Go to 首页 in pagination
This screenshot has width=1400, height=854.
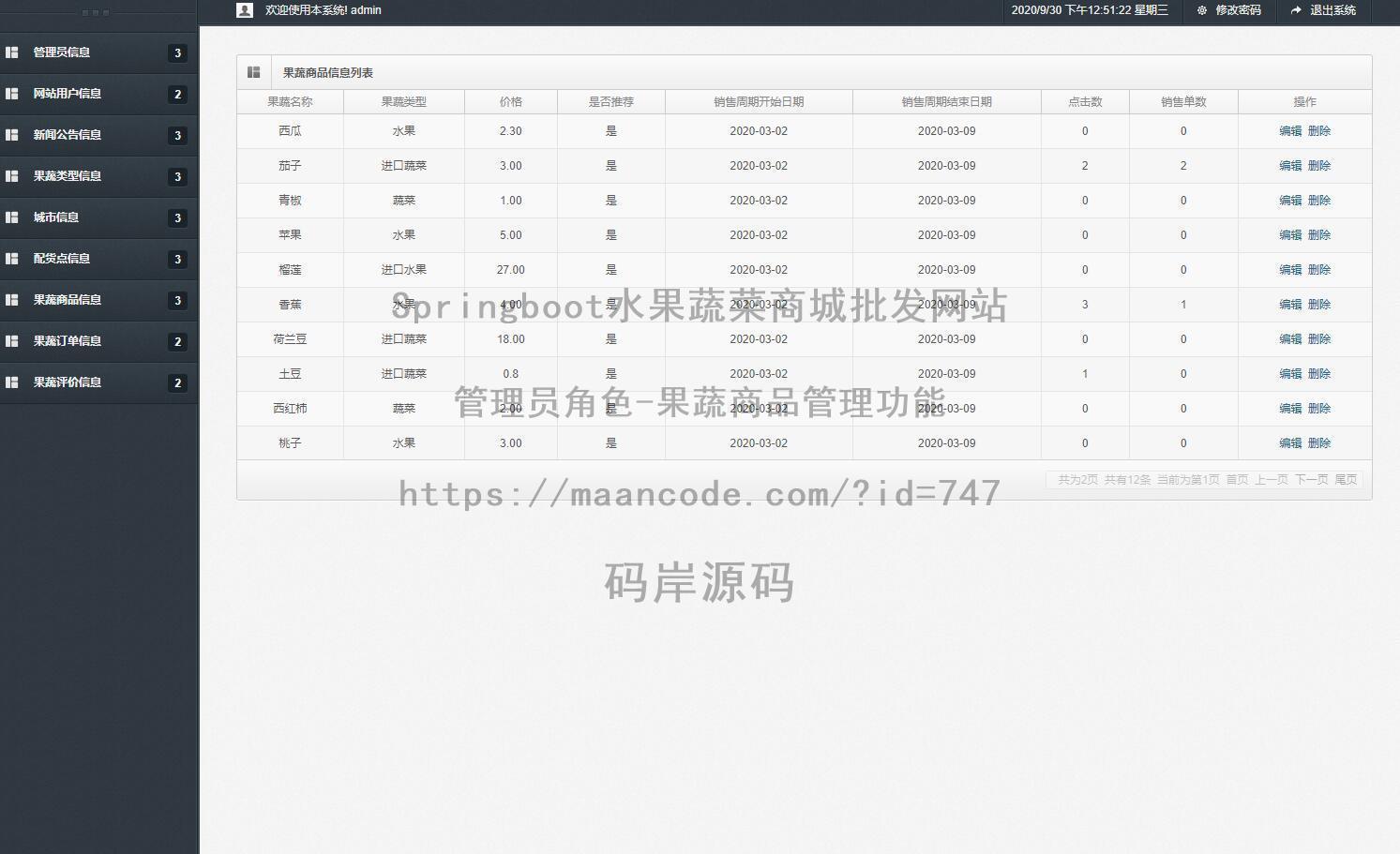pyautogui.click(x=1237, y=480)
